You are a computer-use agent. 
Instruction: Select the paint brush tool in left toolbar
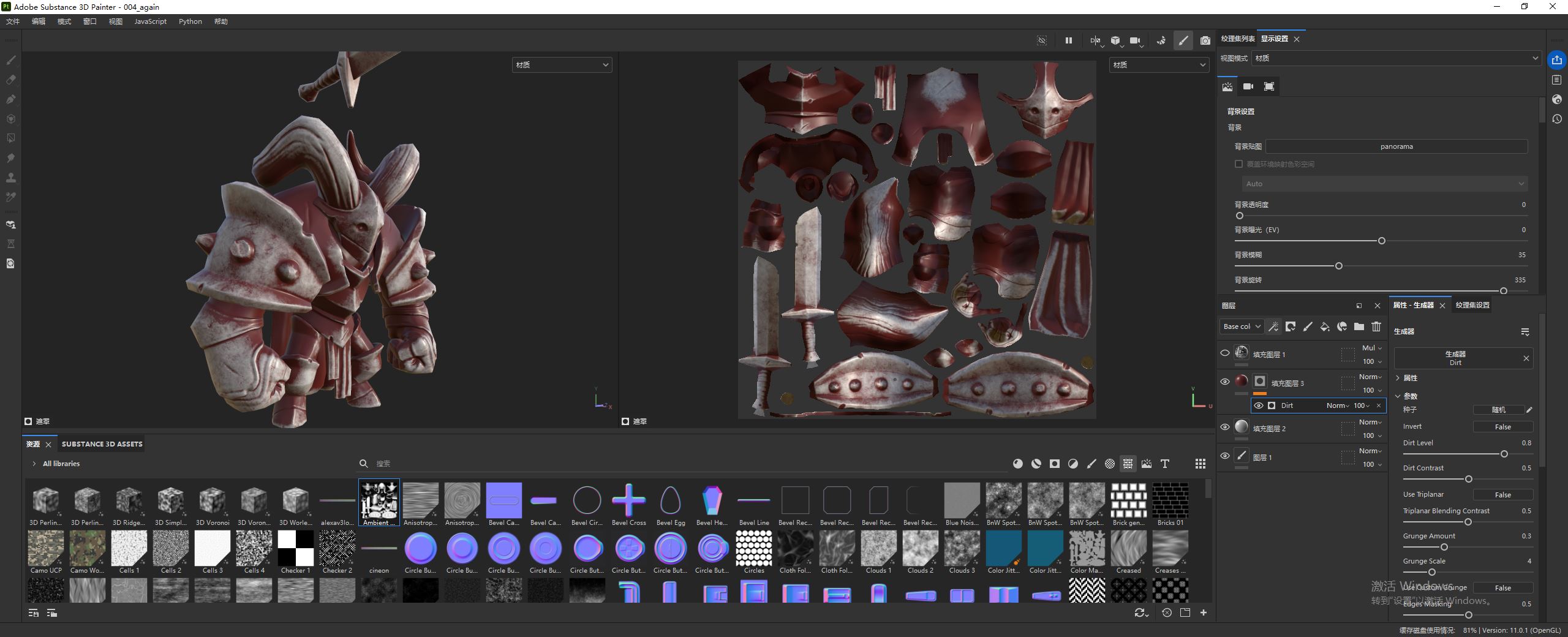point(10,60)
